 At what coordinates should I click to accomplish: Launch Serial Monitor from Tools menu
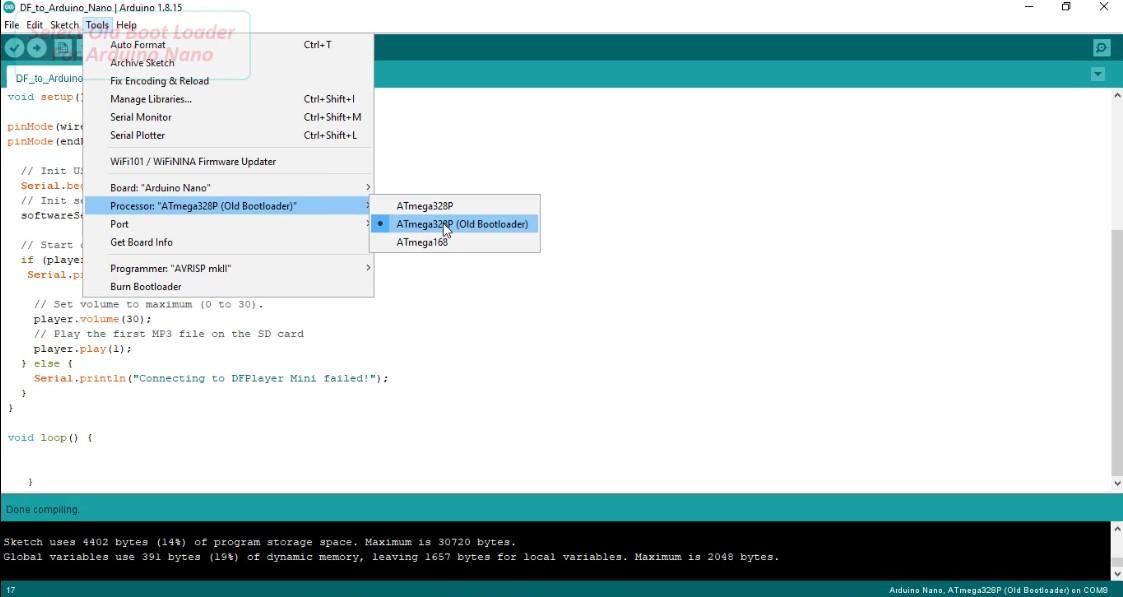point(228,117)
